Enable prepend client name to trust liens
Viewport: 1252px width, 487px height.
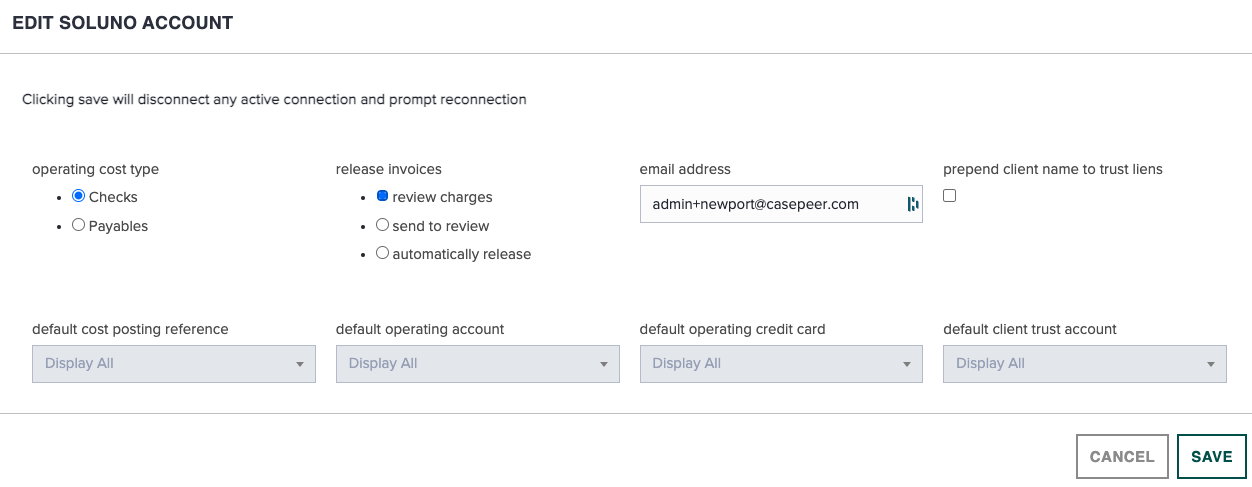coord(950,196)
